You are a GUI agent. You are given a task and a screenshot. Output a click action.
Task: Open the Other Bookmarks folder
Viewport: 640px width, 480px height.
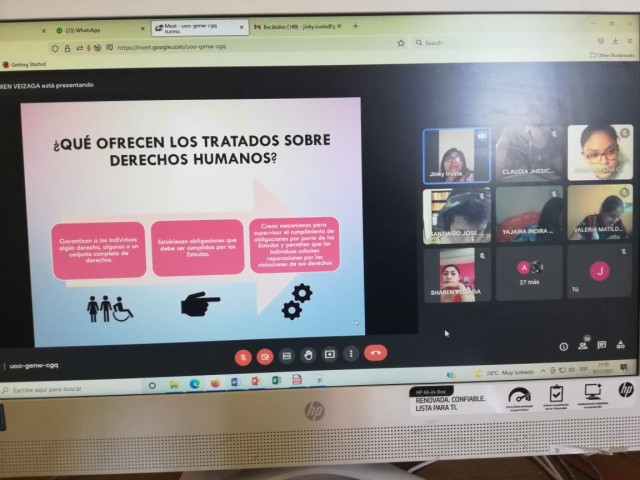point(613,55)
